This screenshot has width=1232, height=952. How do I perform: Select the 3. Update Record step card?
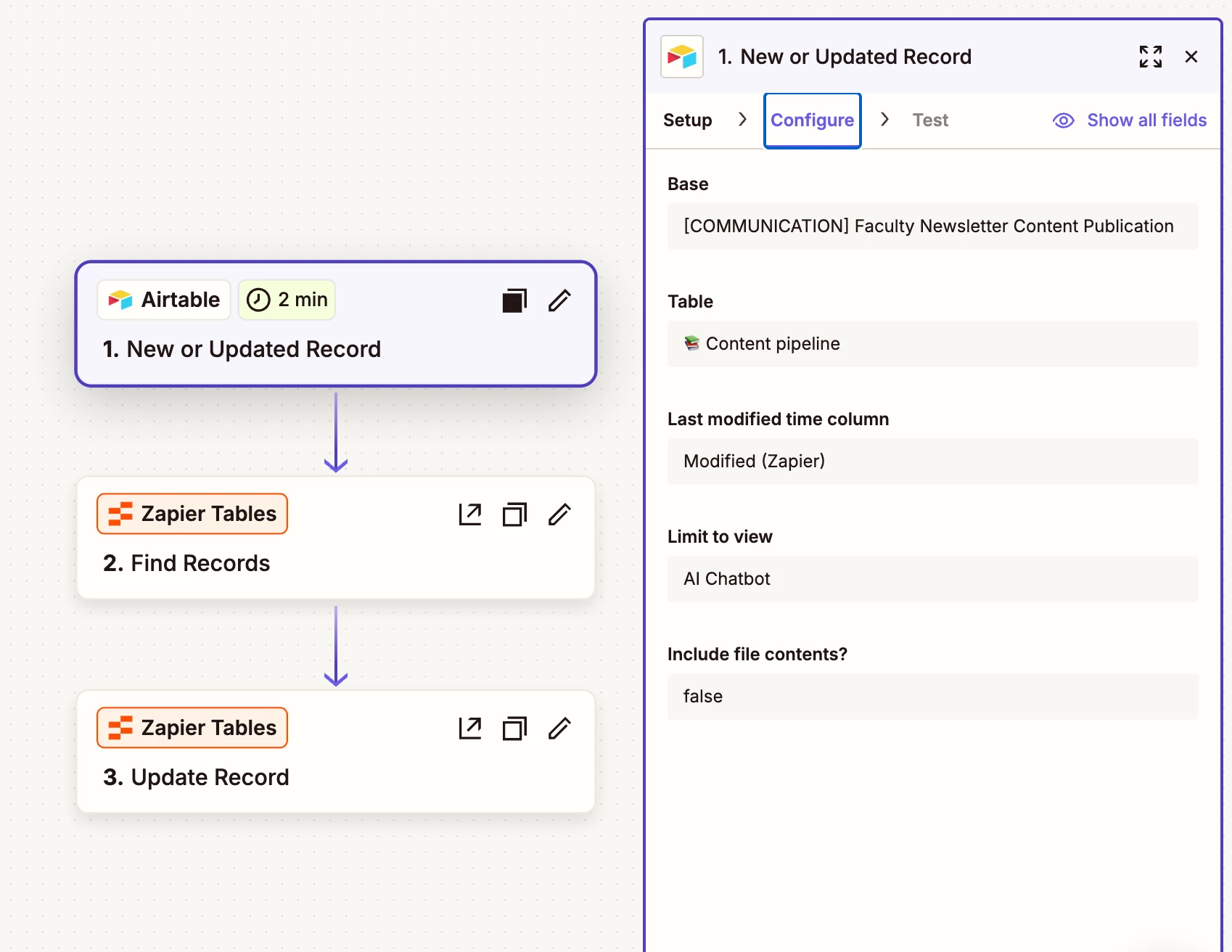336,752
